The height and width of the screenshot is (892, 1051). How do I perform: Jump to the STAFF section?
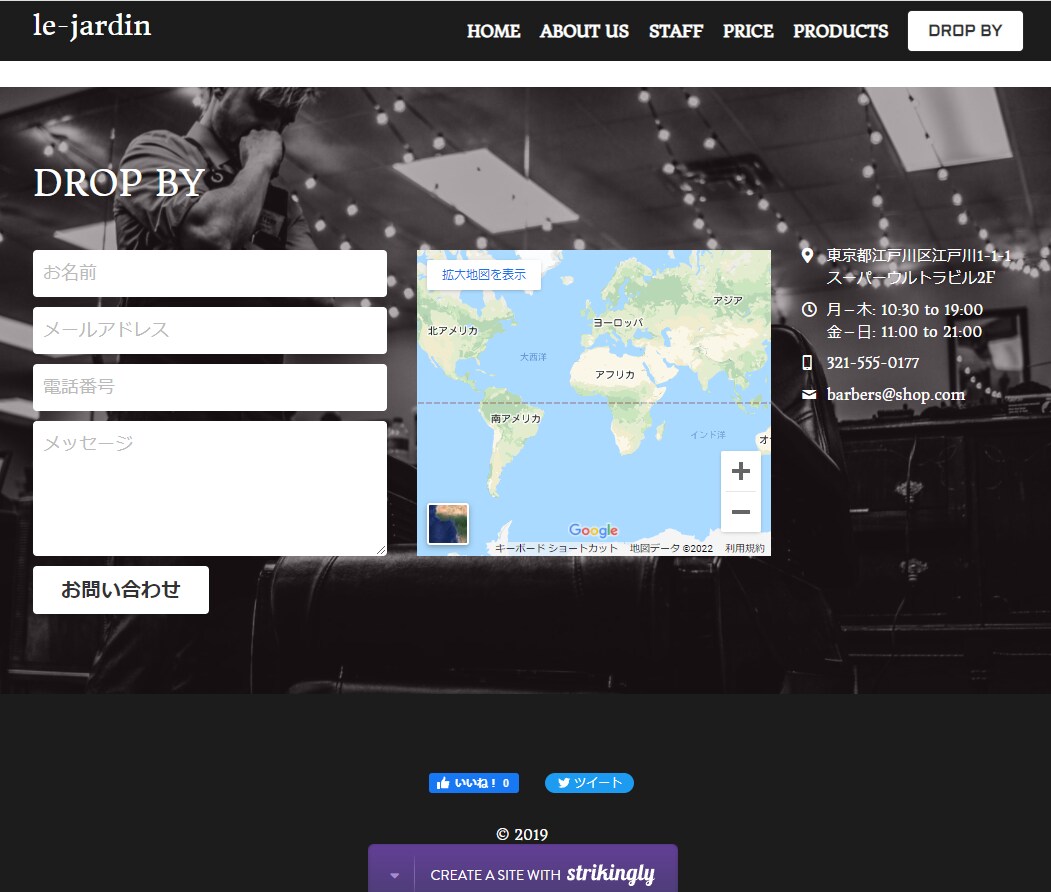(x=676, y=31)
